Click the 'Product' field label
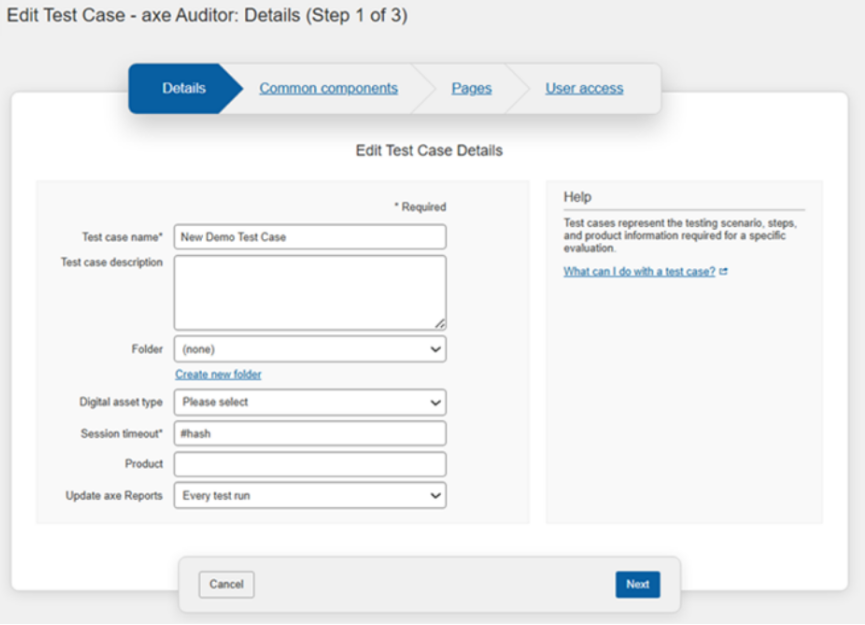 144,465
